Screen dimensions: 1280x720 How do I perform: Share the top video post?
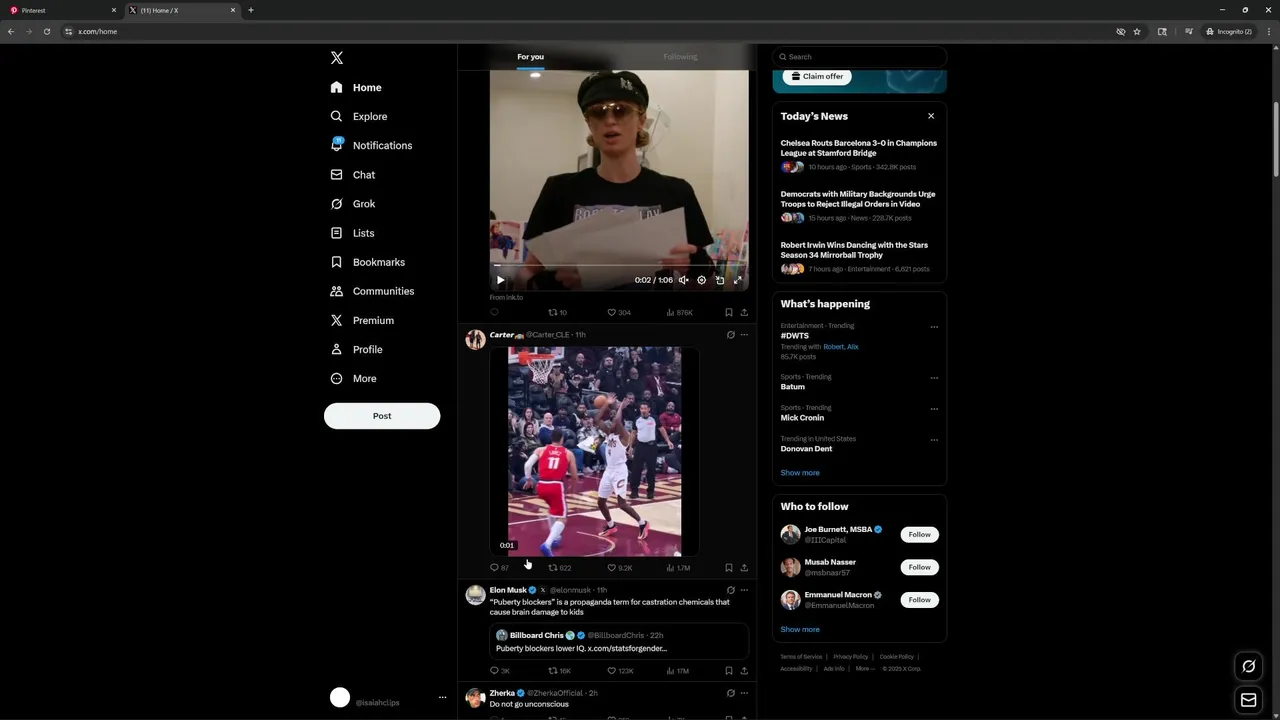[x=744, y=312]
